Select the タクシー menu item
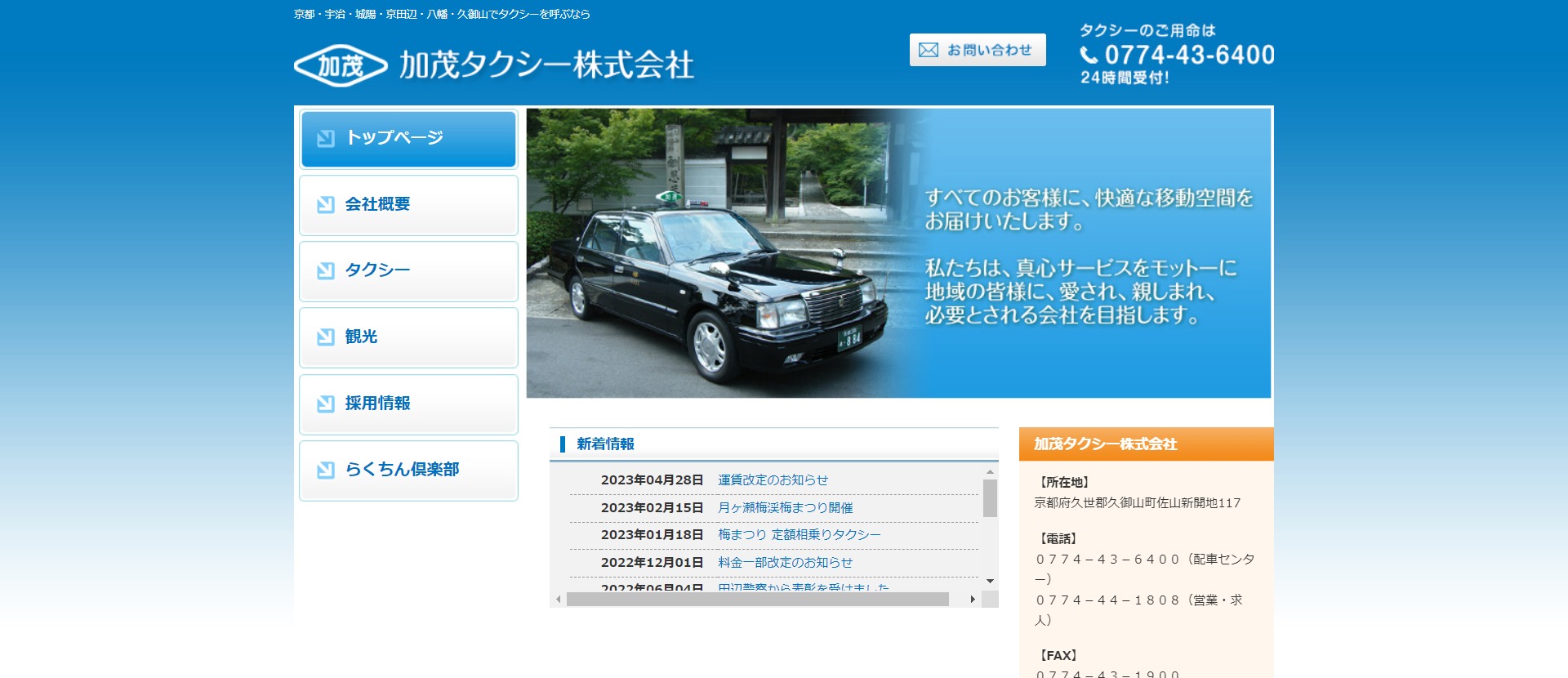Image resolution: width=1568 pixels, height=678 pixels. (408, 271)
